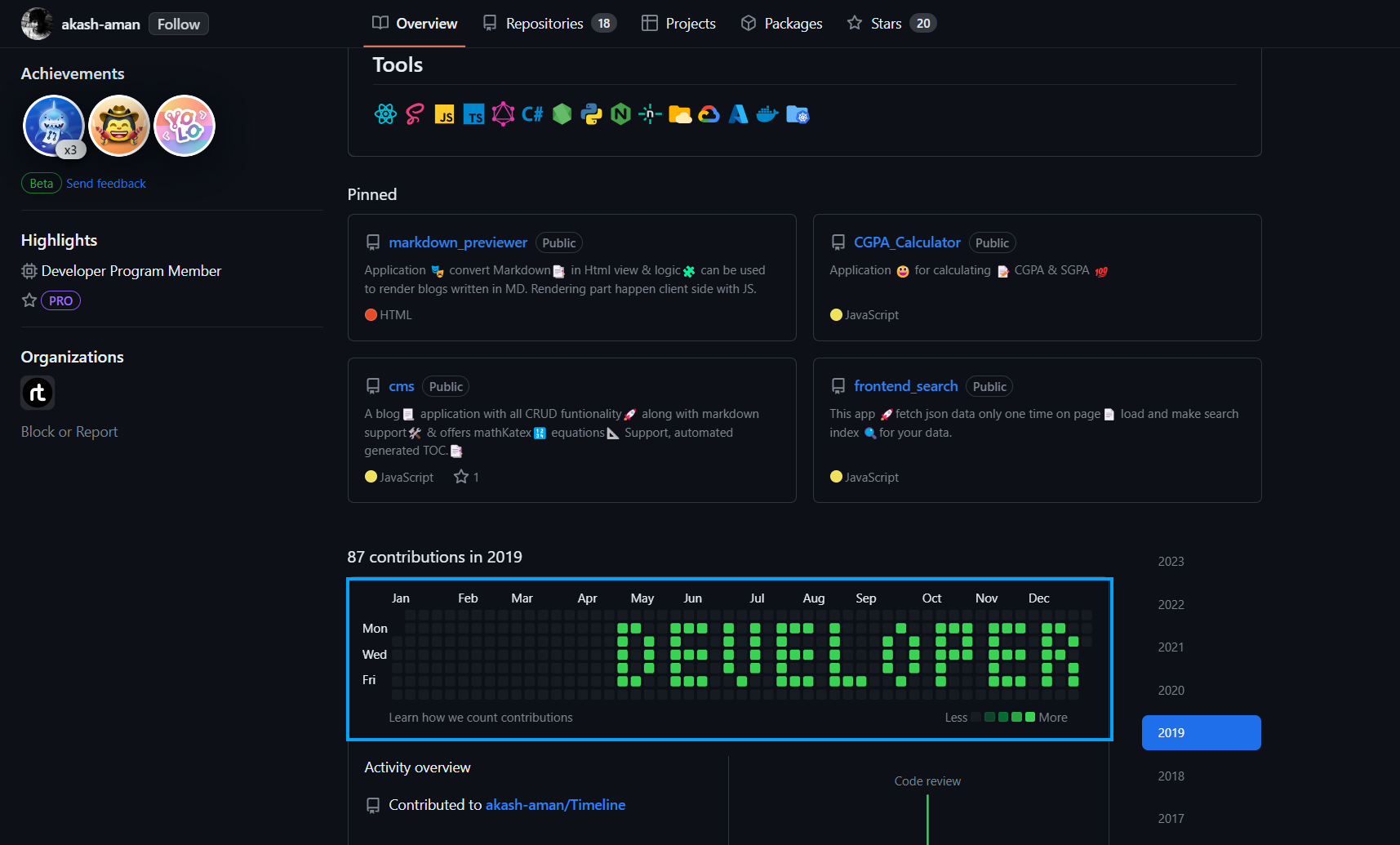Image resolution: width=1400 pixels, height=845 pixels.
Task: Click the Node.js icon under Tools
Action: tap(562, 114)
